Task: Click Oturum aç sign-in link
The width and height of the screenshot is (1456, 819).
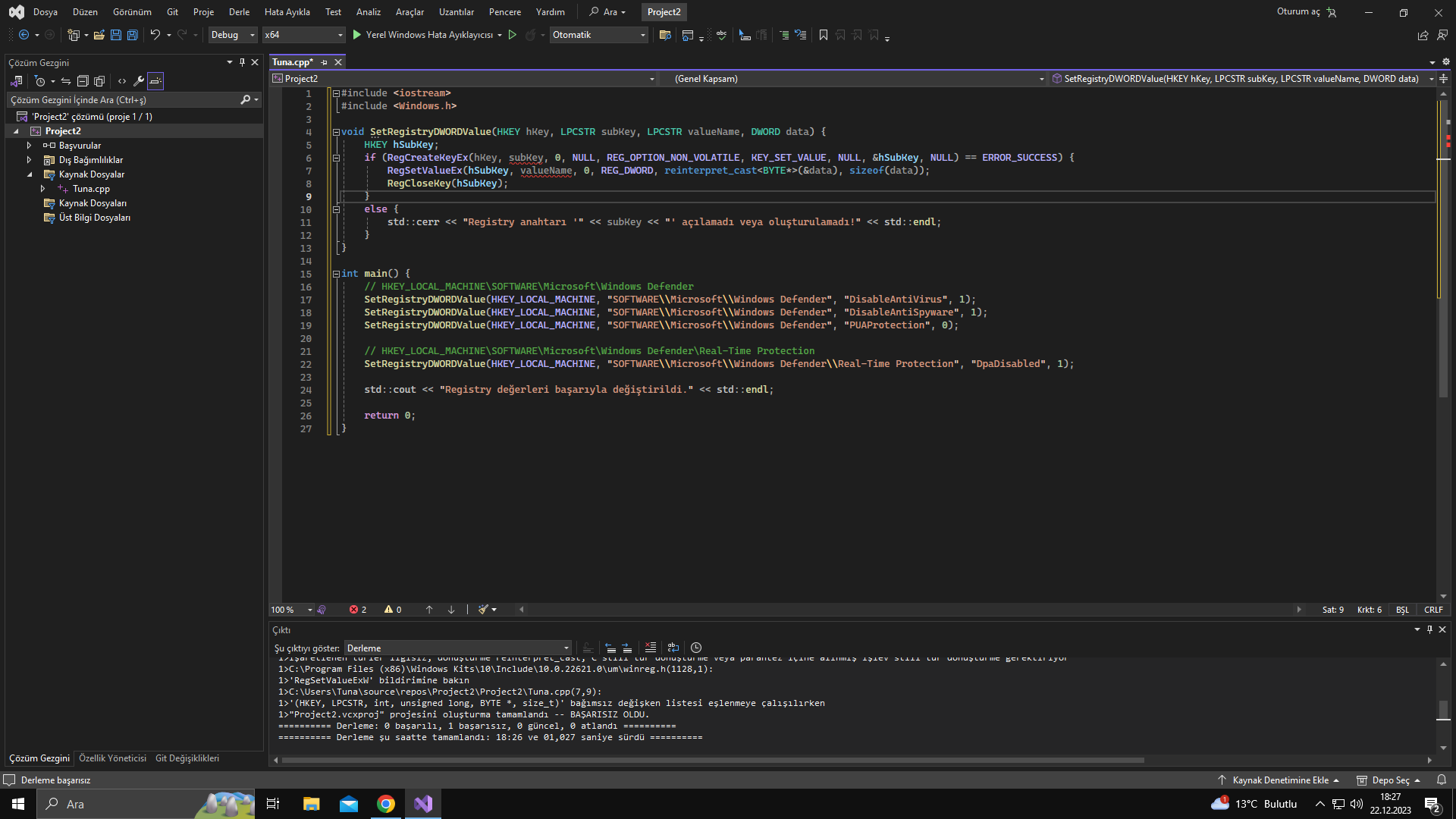Action: tap(1298, 12)
